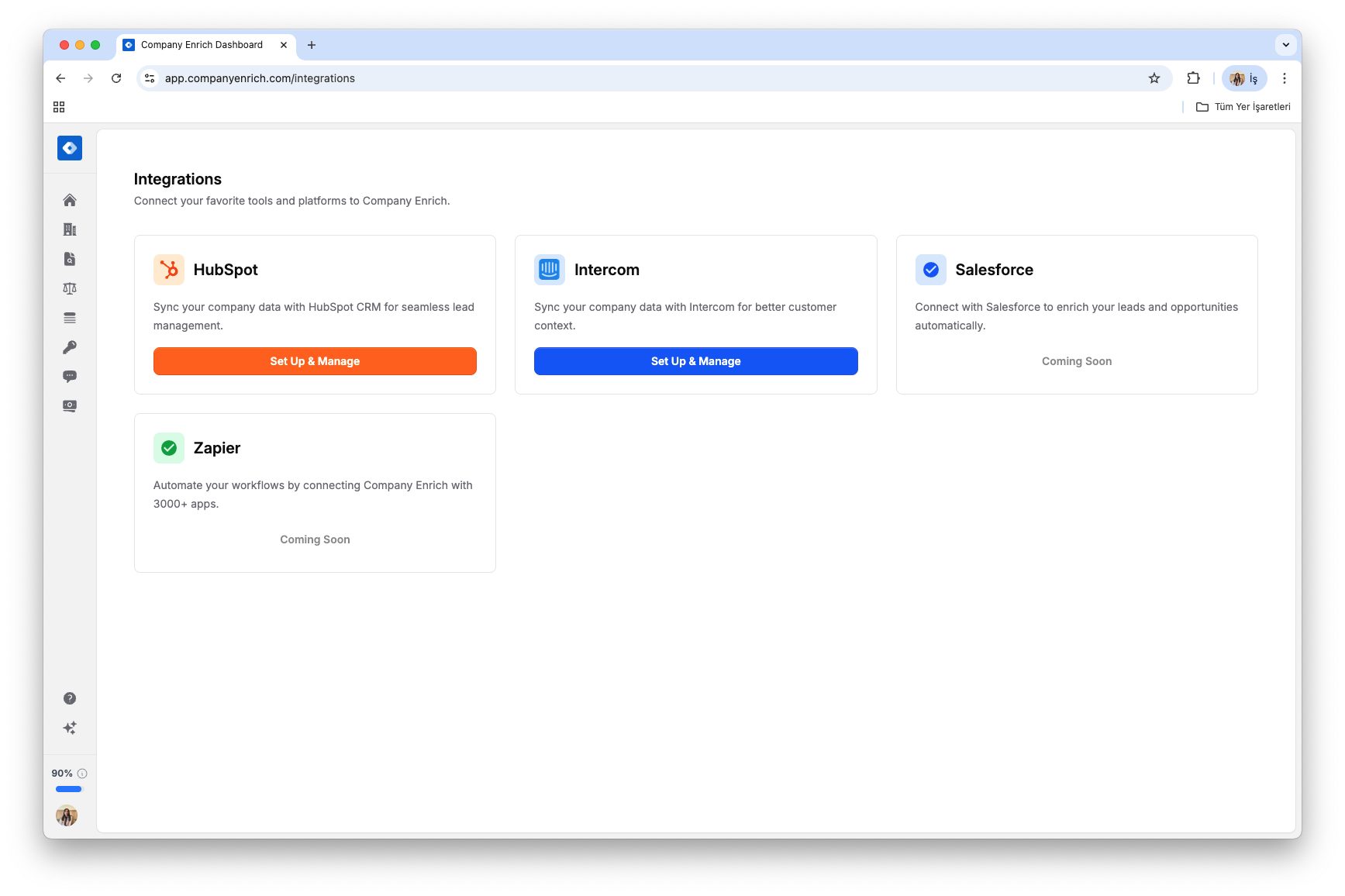This screenshot has width=1345, height=896.
Task: Open the browser extensions puzzle icon
Action: (1193, 78)
